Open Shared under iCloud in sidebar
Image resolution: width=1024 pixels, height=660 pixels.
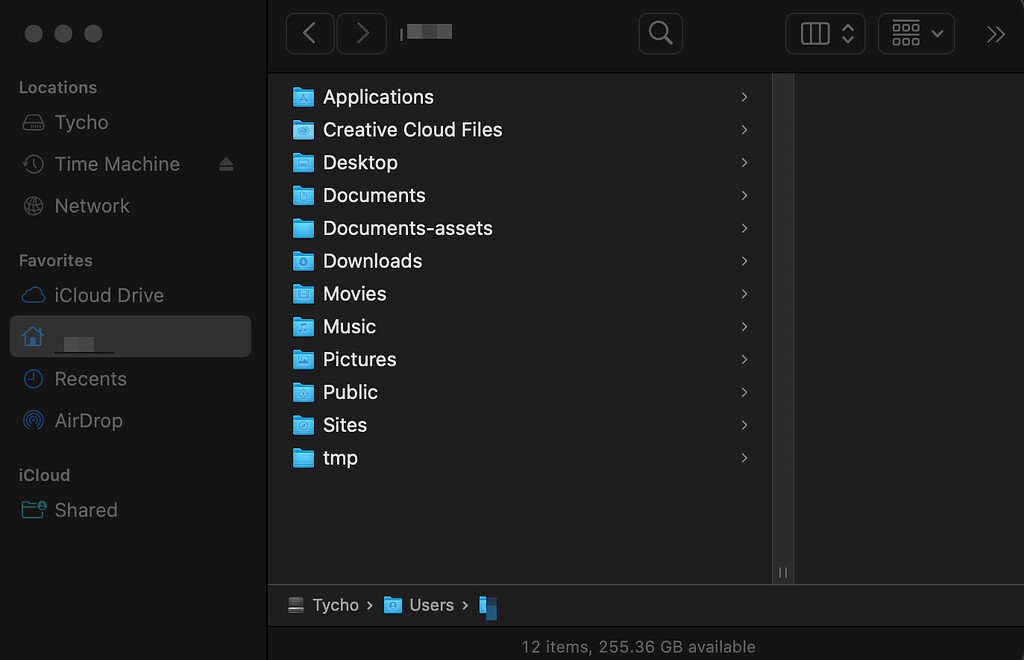pyautogui.click(x=85, y=510)
